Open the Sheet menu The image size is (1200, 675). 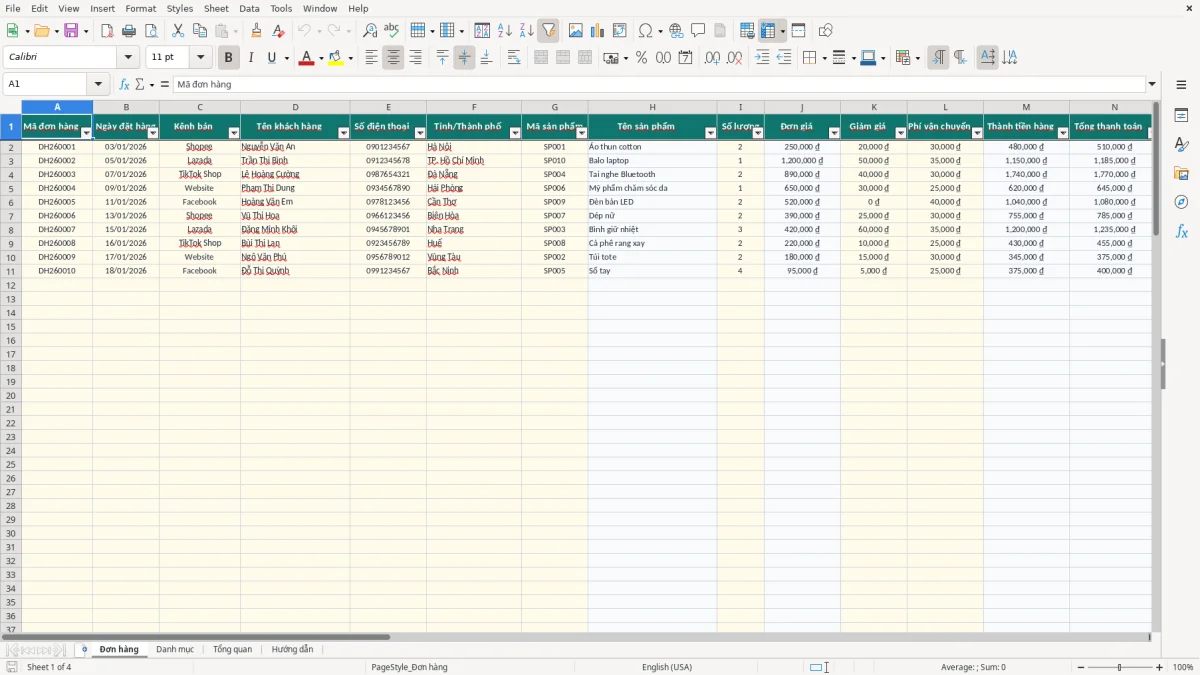tap(216, 8)
